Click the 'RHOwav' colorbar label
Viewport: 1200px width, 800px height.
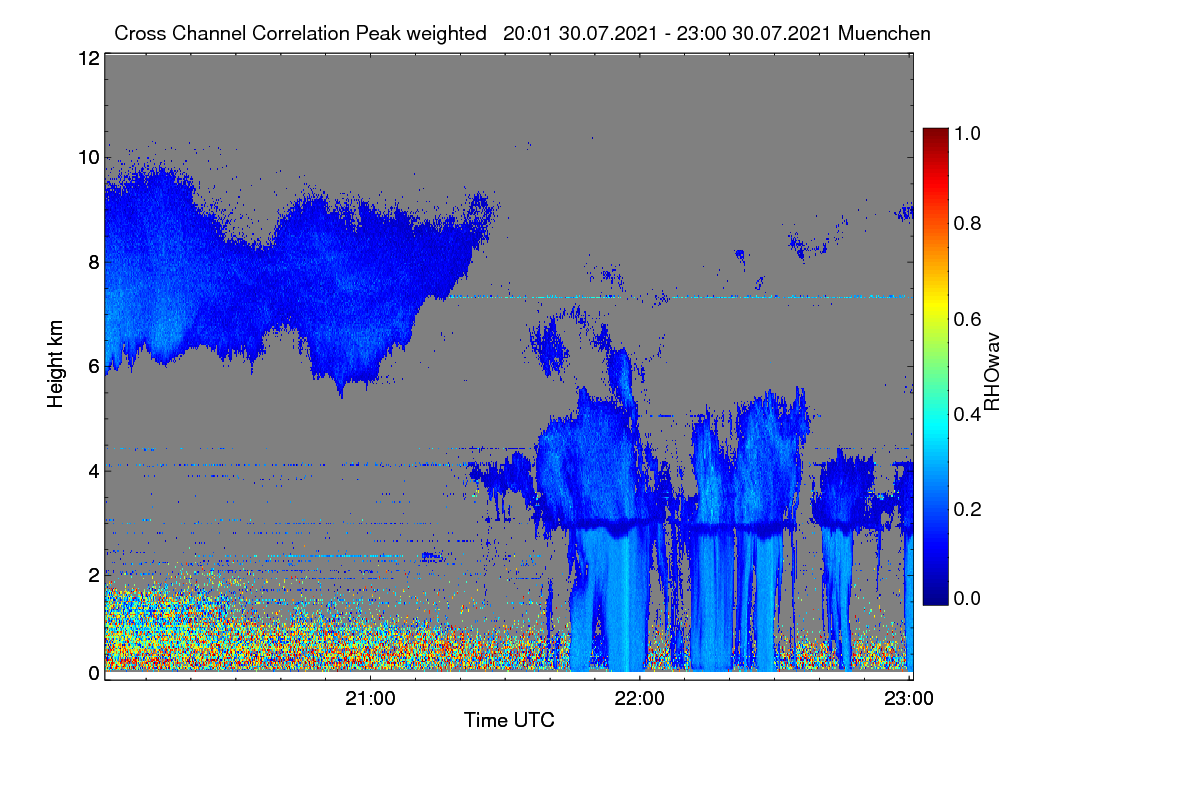coord(992,371)
